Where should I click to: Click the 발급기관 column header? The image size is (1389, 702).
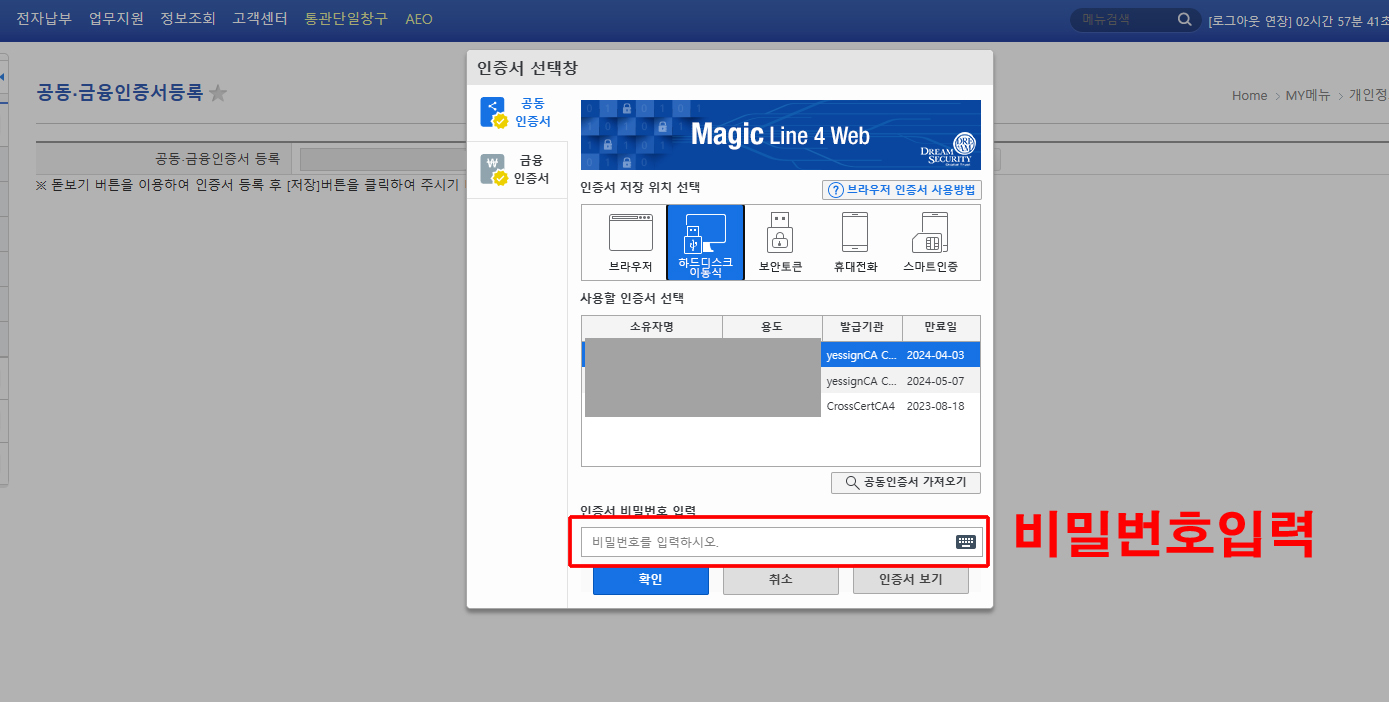tap(862, 328)
